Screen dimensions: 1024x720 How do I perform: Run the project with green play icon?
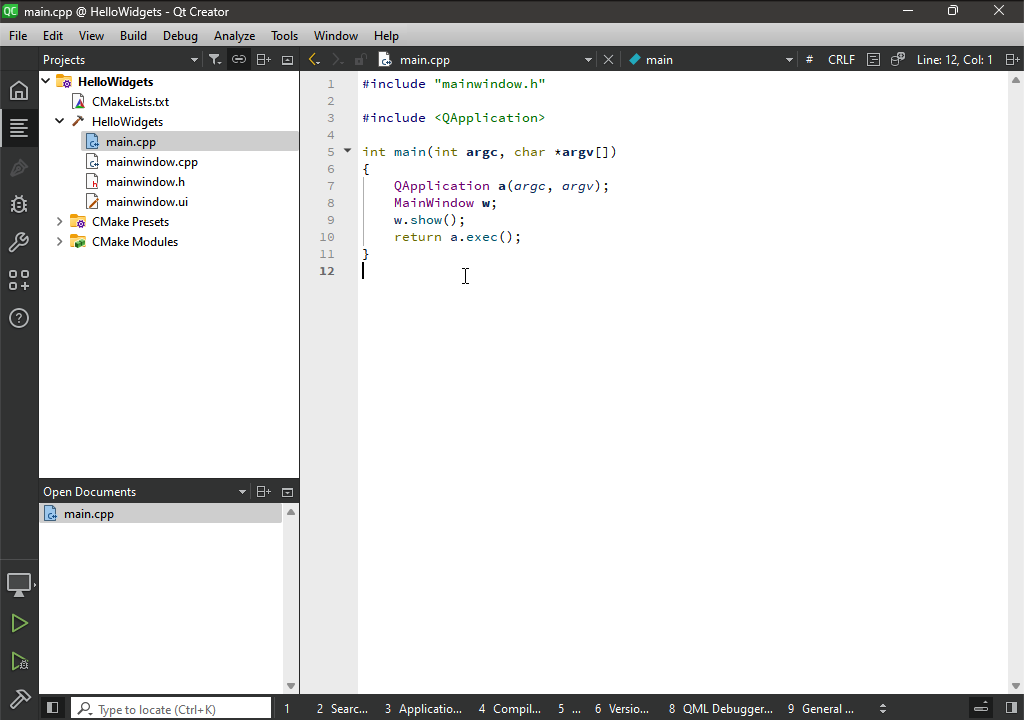pyautogui.click(x=19, y=623)
